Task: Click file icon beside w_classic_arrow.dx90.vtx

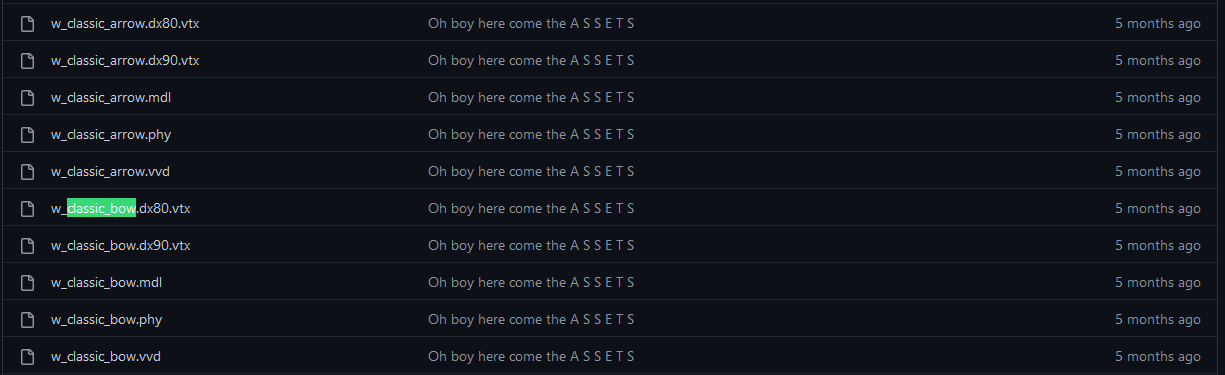Action: (x=28, y=60)
